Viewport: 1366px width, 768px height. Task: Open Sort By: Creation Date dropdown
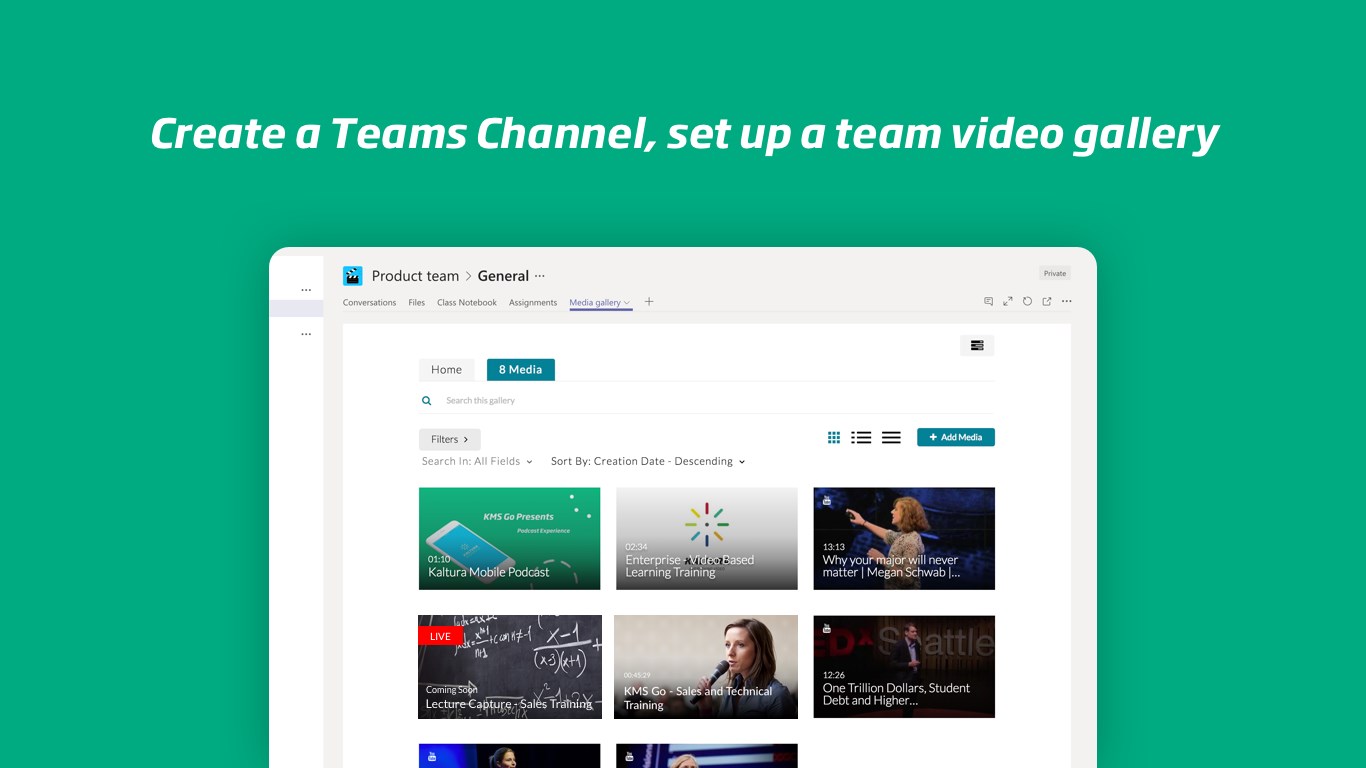tap(648, 462)
